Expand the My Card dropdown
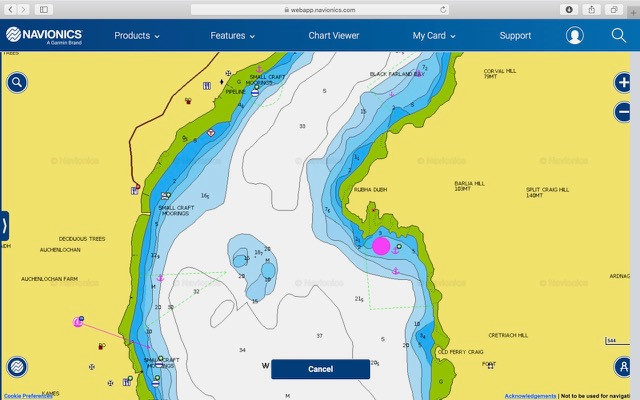The width and height of the screenshot is (640, 400). tap(434, 36)
